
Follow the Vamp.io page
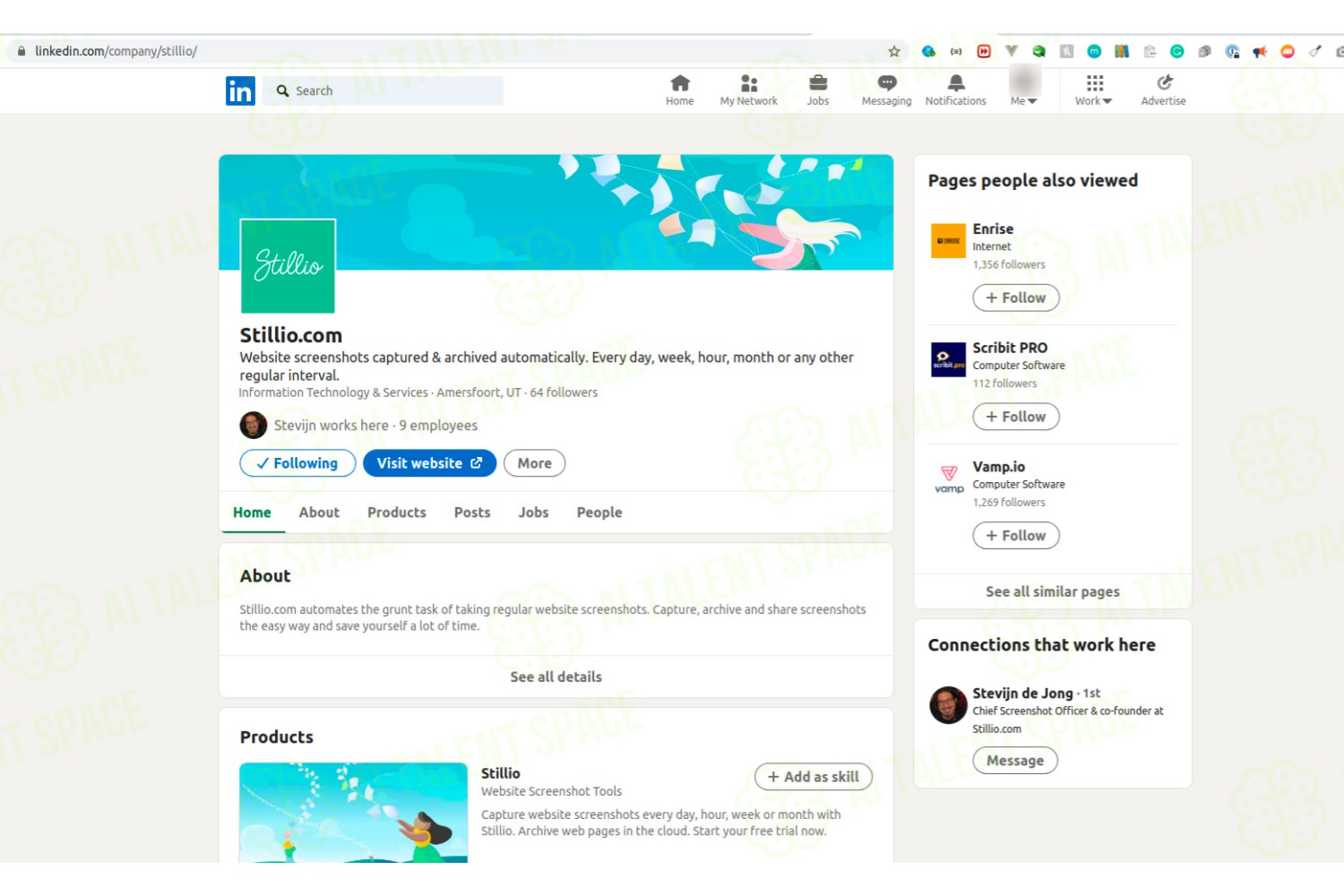[x=1016, y=536]
